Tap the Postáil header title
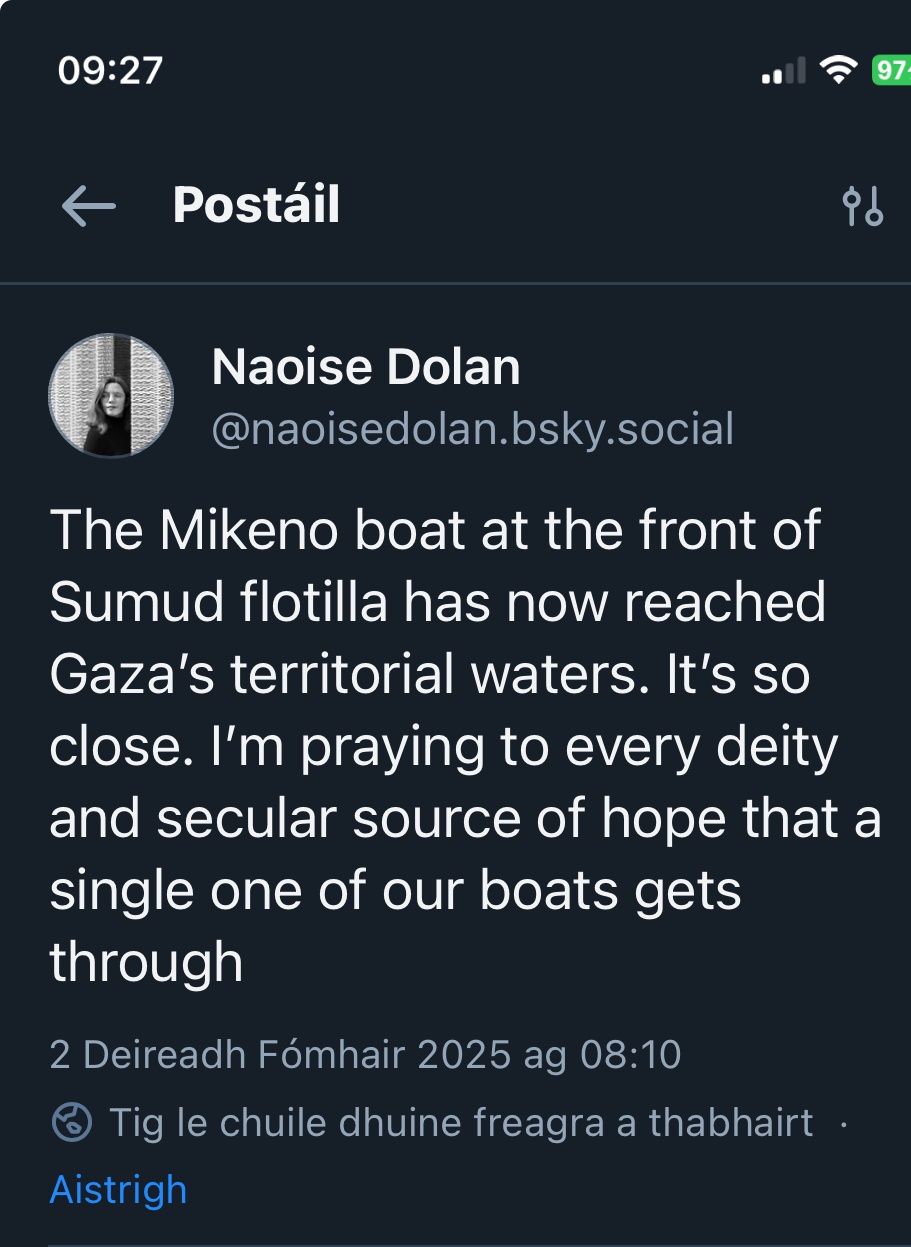911x1247 pixels. (256, 205)
